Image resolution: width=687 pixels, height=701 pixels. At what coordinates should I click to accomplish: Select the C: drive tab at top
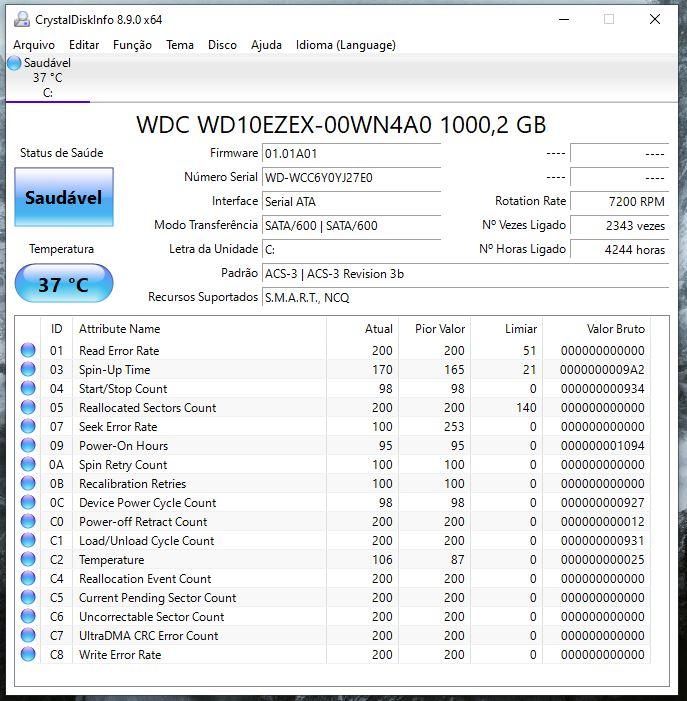(x=48, y=78)
